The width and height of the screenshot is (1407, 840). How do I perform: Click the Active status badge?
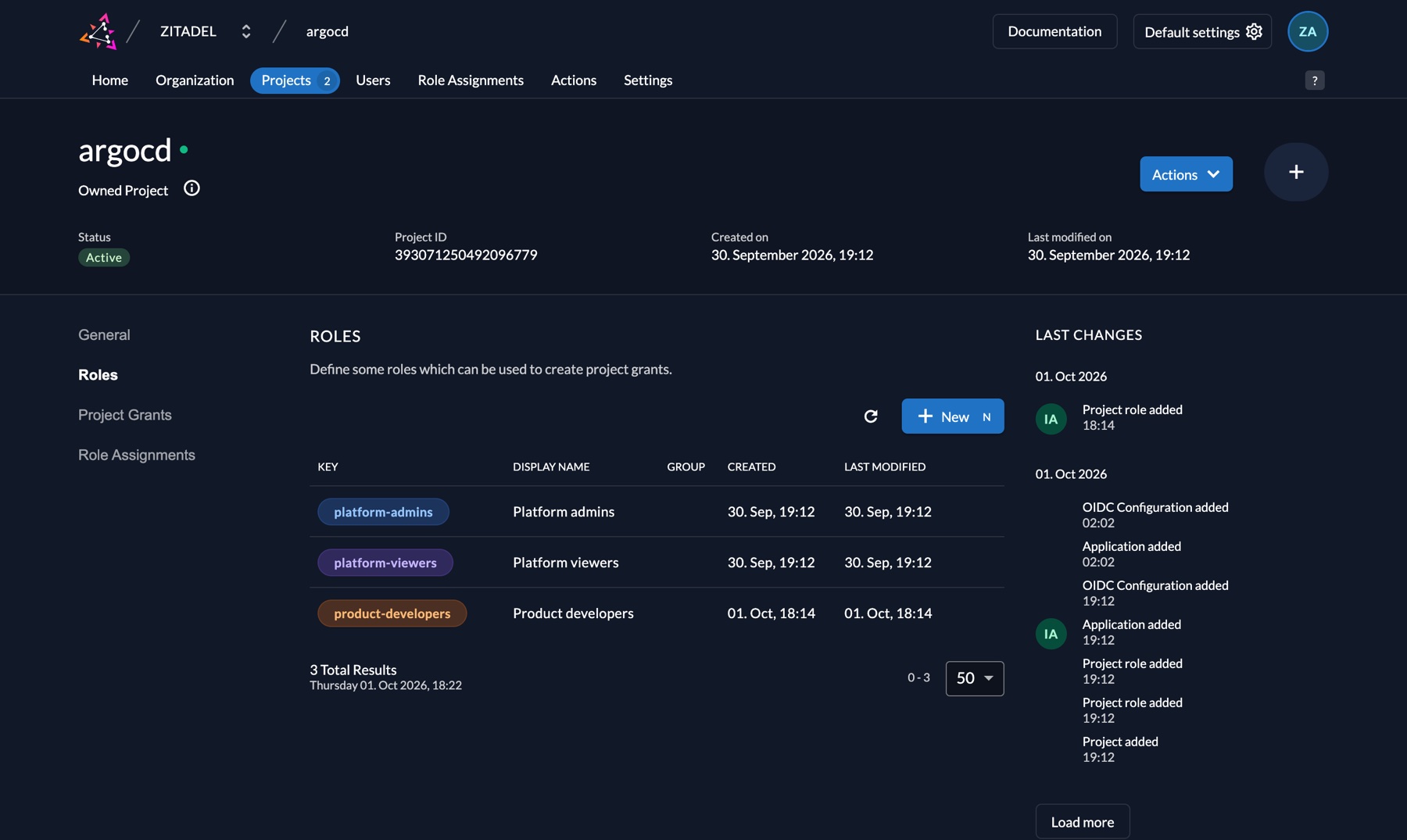[104, 258]
